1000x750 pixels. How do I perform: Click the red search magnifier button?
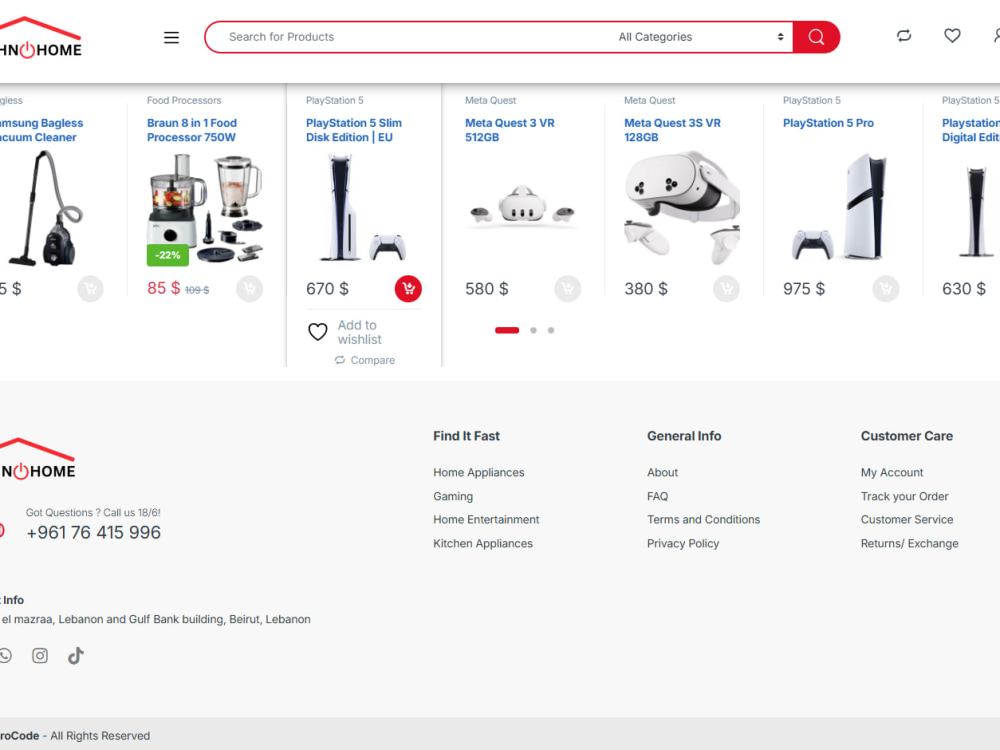tap(816, 37)
